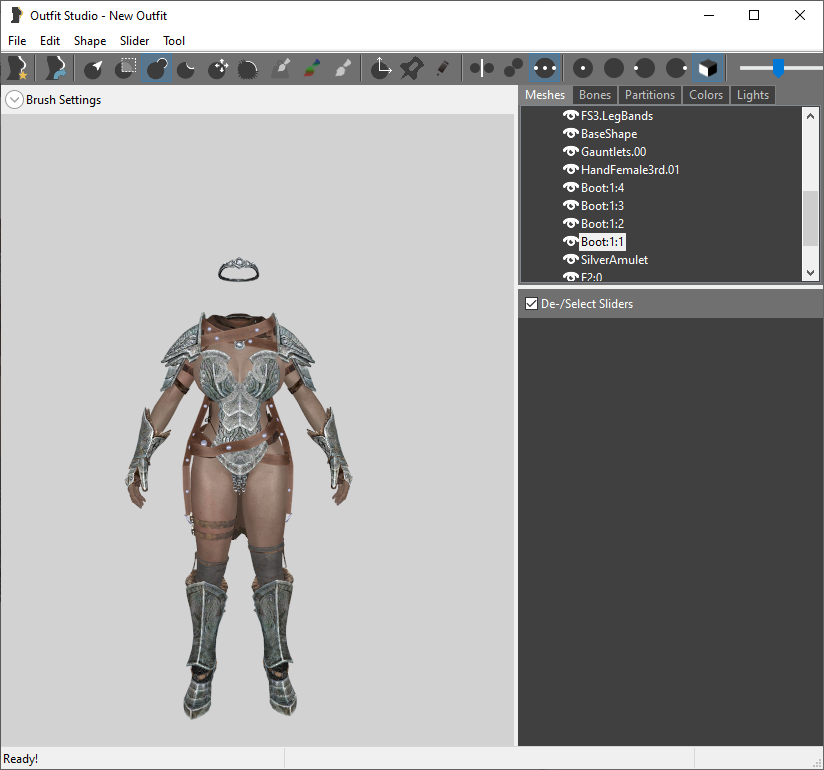Select the Deflate brush icon

tap(187, 68)
